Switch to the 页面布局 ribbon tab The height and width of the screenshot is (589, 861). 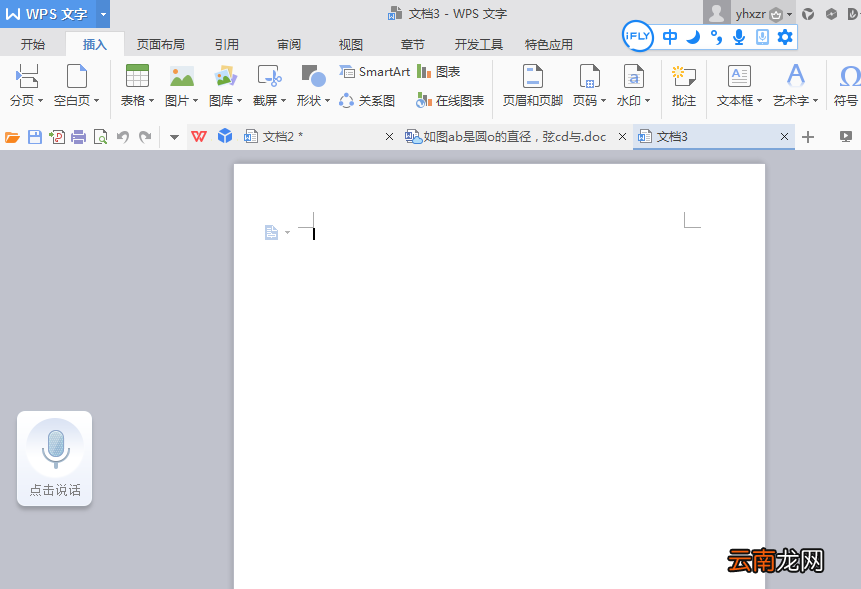[x=160, y=44]
